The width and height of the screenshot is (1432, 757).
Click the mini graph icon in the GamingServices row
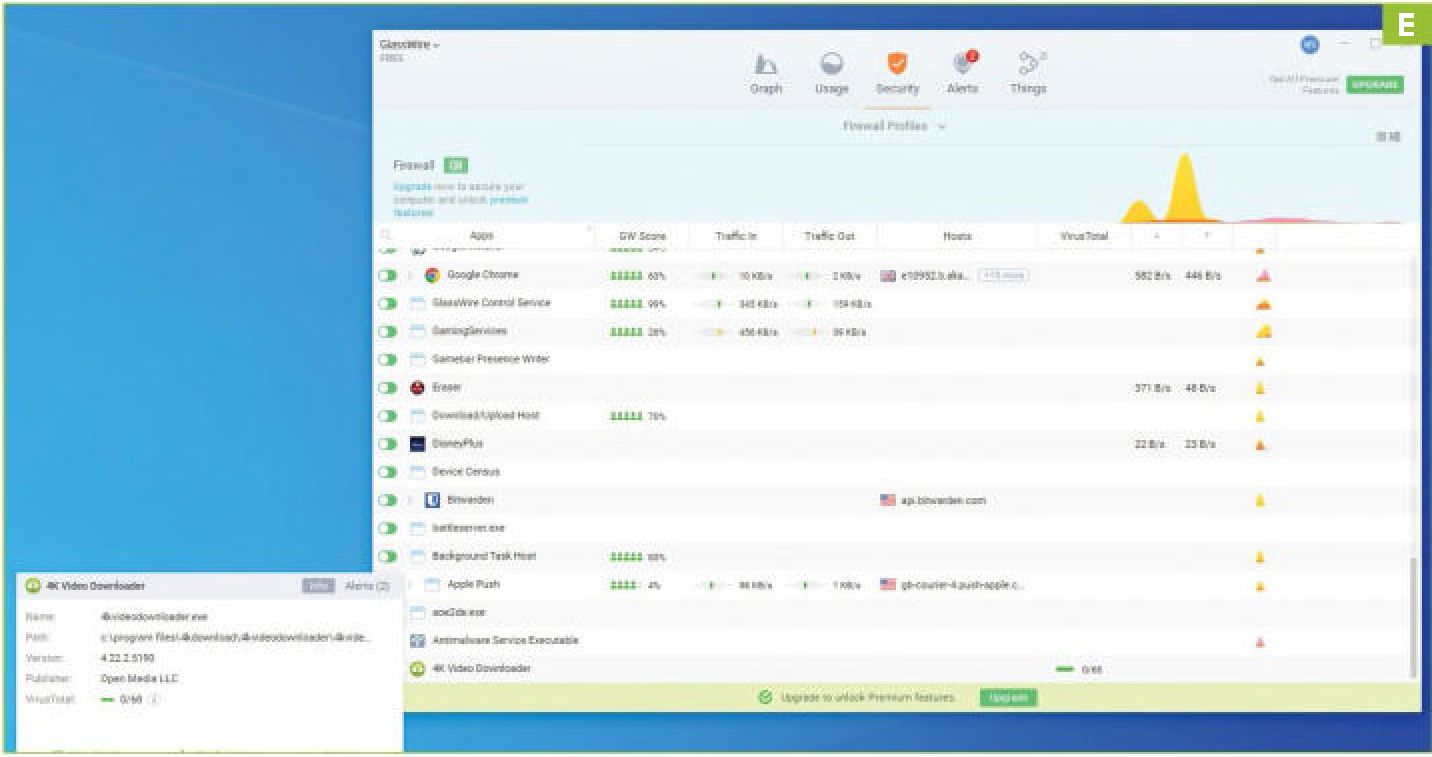pyautogui.click(x=1263, y=331)
